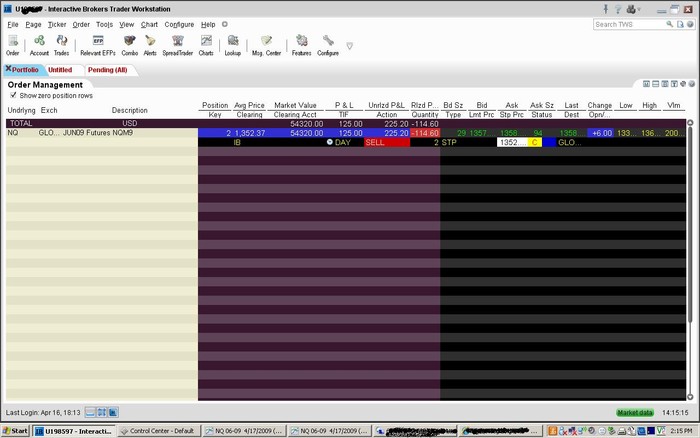Open the Alerts tool

(x=150, y=44)
